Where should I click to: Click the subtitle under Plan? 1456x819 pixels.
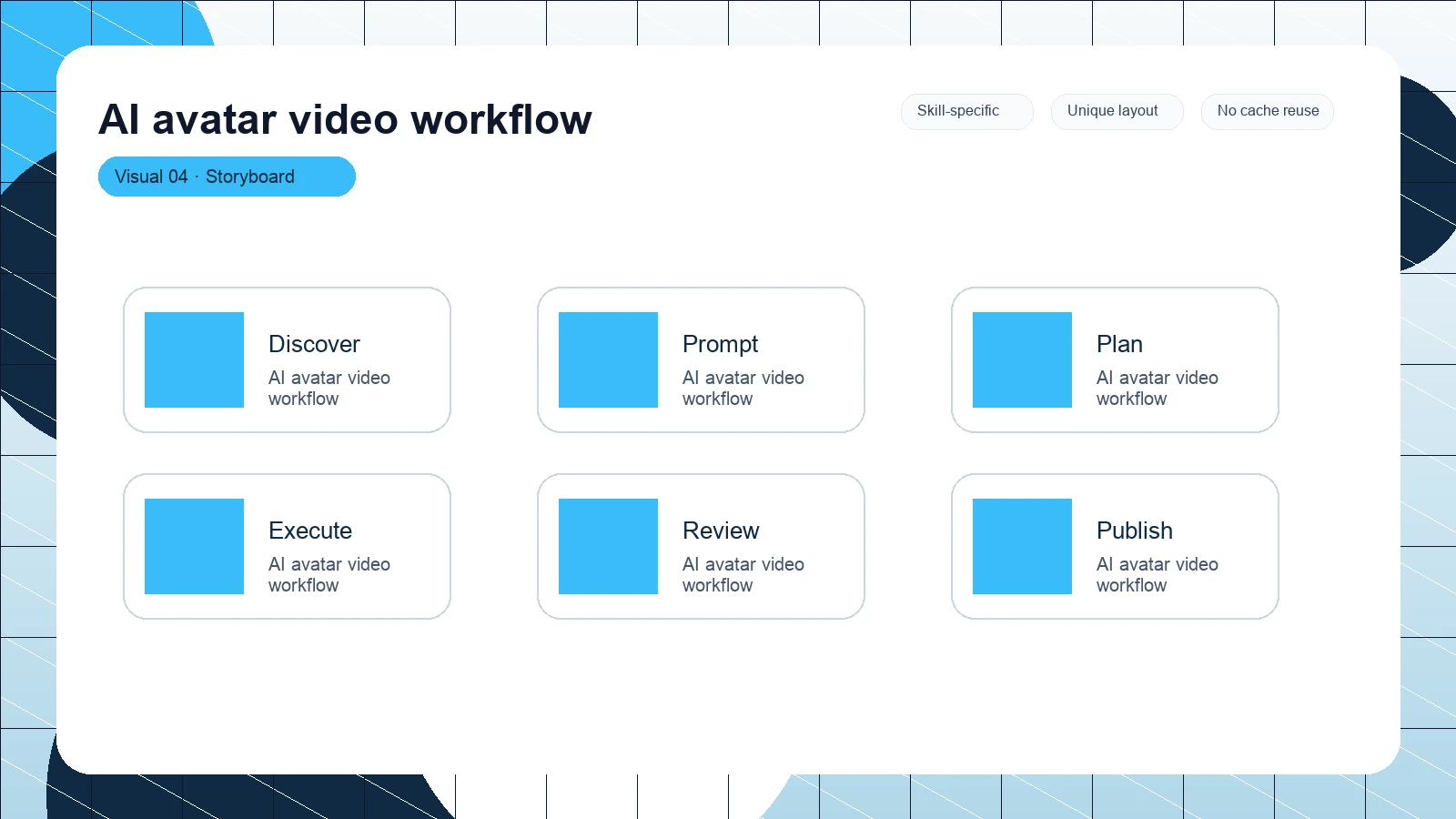click(1158, 388)
